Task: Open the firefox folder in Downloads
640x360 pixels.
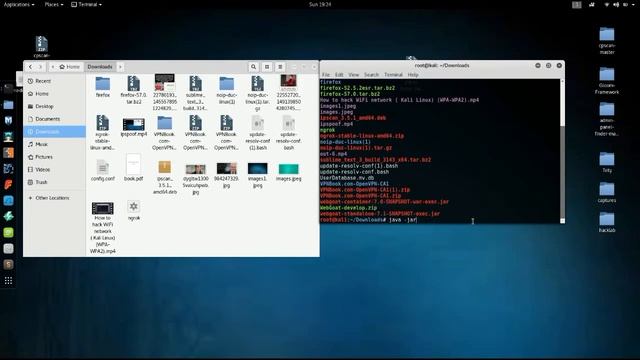Action: [x=102, y=87]
